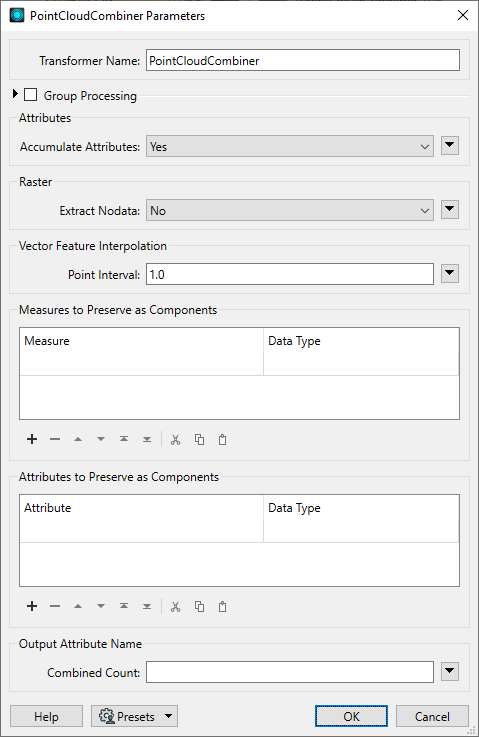Screen dimensions: 479x737
Task: Move Attributes row to top
Action: (x=124, y=606)
